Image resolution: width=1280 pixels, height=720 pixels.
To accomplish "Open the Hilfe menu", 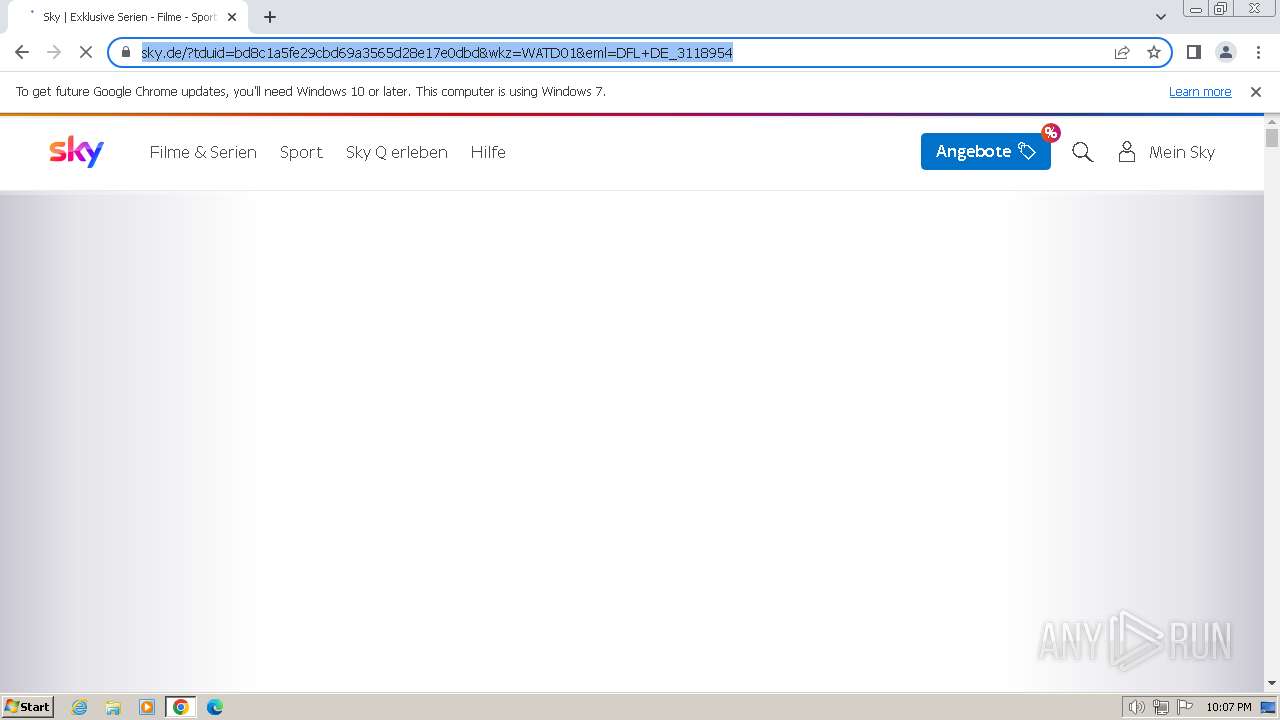I will click(488, 152).
